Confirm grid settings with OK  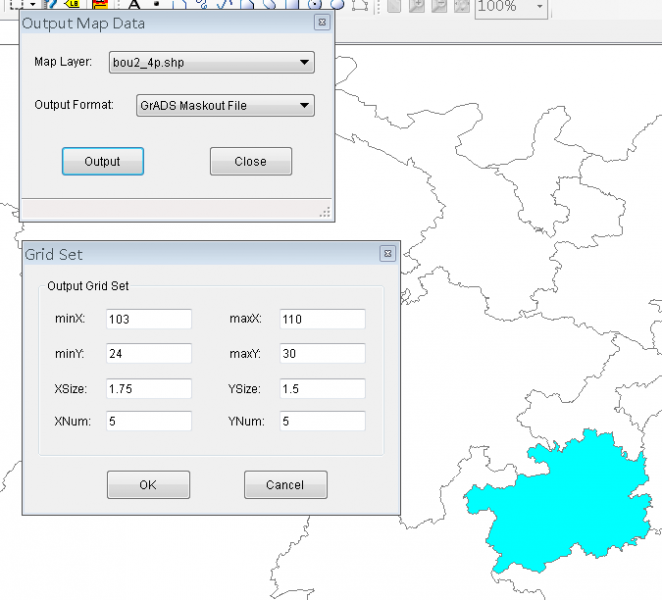[148, 485]
